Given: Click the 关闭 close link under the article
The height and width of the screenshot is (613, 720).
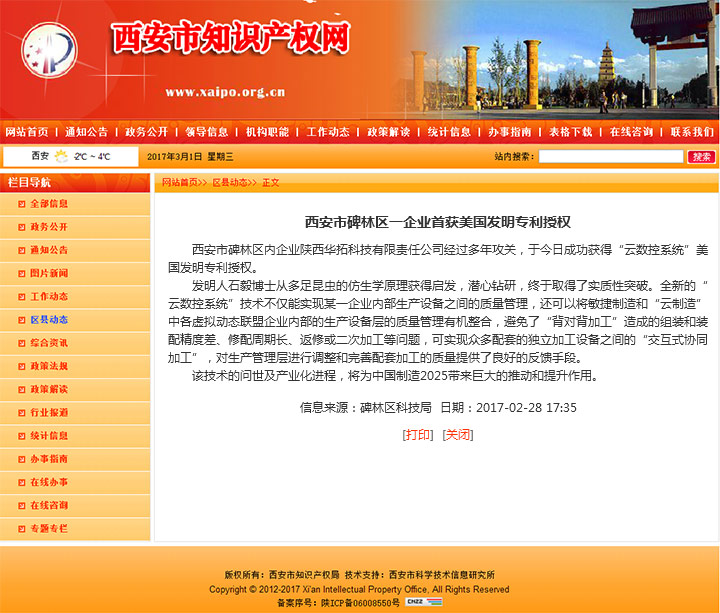Looking at the screenshot, I should (x=457, y=435).
